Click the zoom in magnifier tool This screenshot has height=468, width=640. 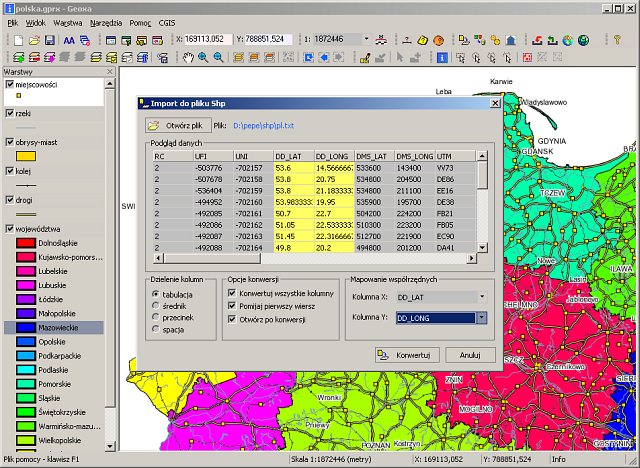[203, 58]
